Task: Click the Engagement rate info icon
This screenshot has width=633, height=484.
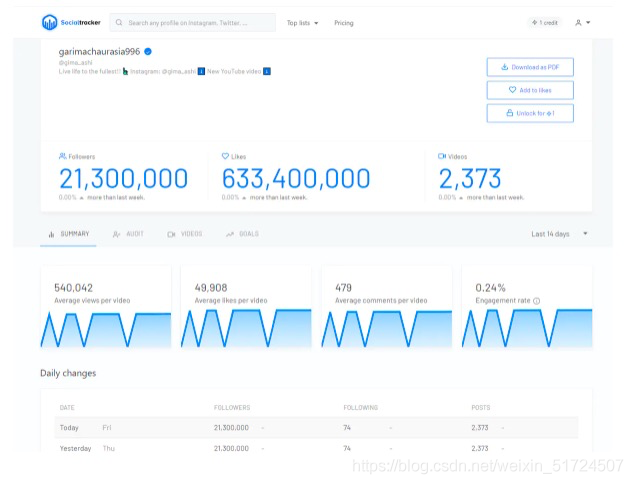Action: [x=537, y=301]
